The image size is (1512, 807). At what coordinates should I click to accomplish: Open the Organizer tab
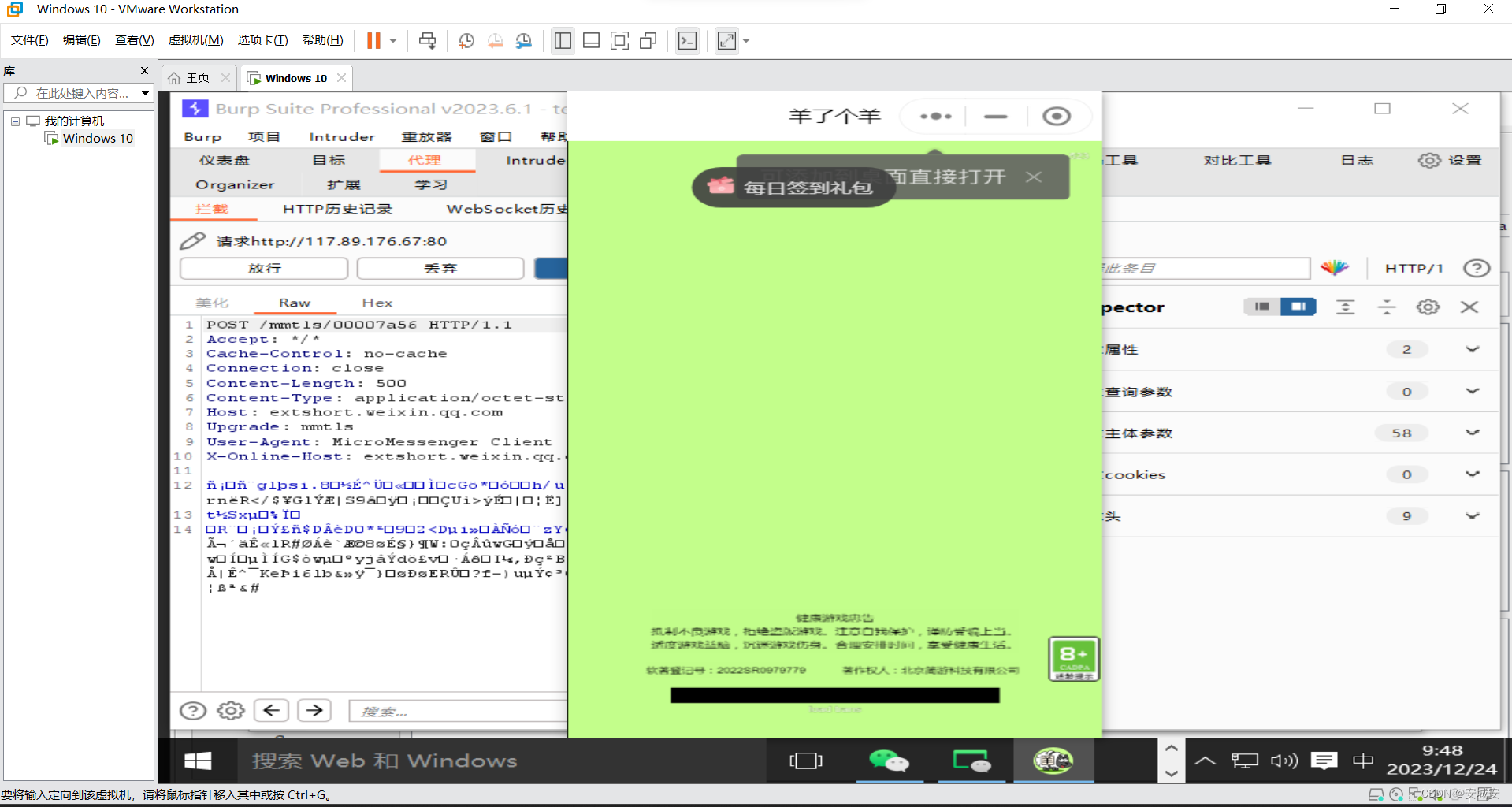[235, 184]
